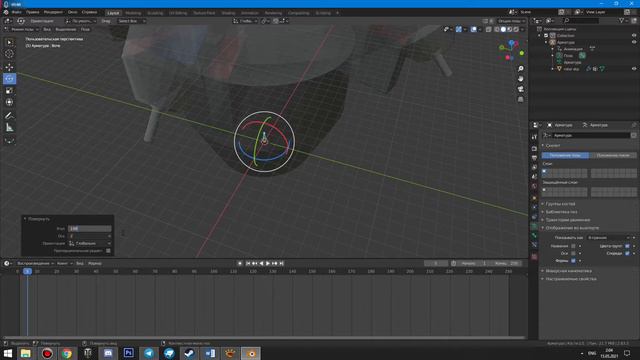Open the Bone properties tab icon
640x360 pixels.
click(534, 236)
